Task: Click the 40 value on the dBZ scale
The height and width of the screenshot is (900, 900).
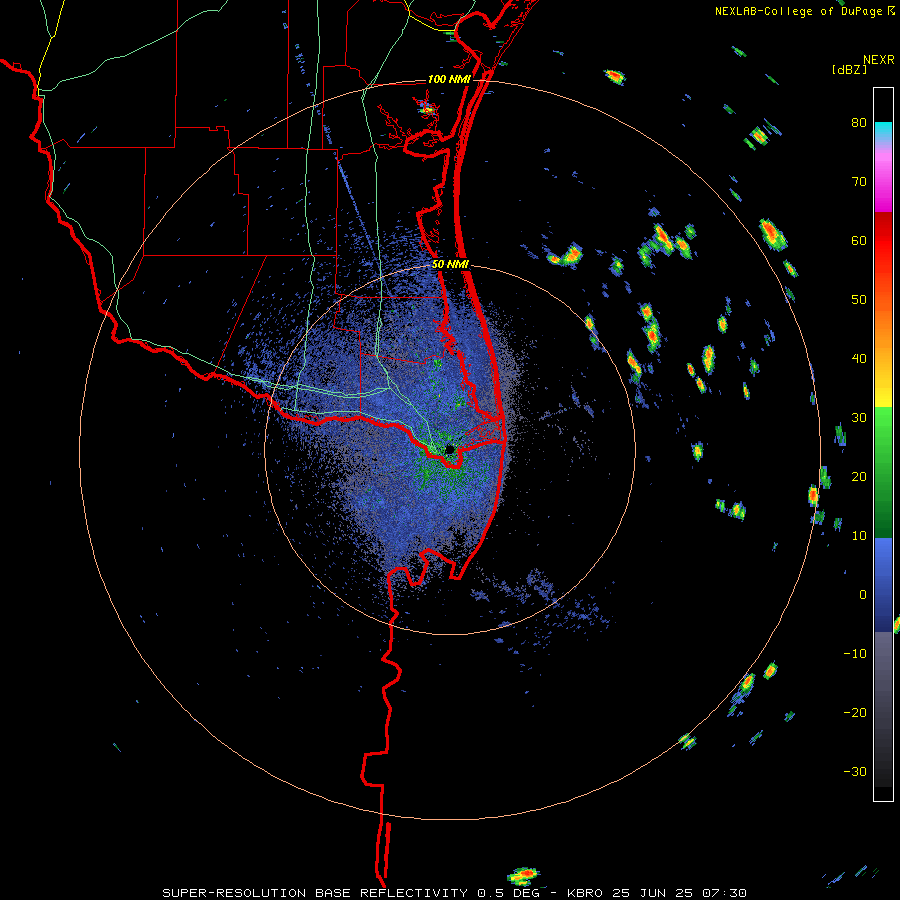Action: click(x=859, y=359)
